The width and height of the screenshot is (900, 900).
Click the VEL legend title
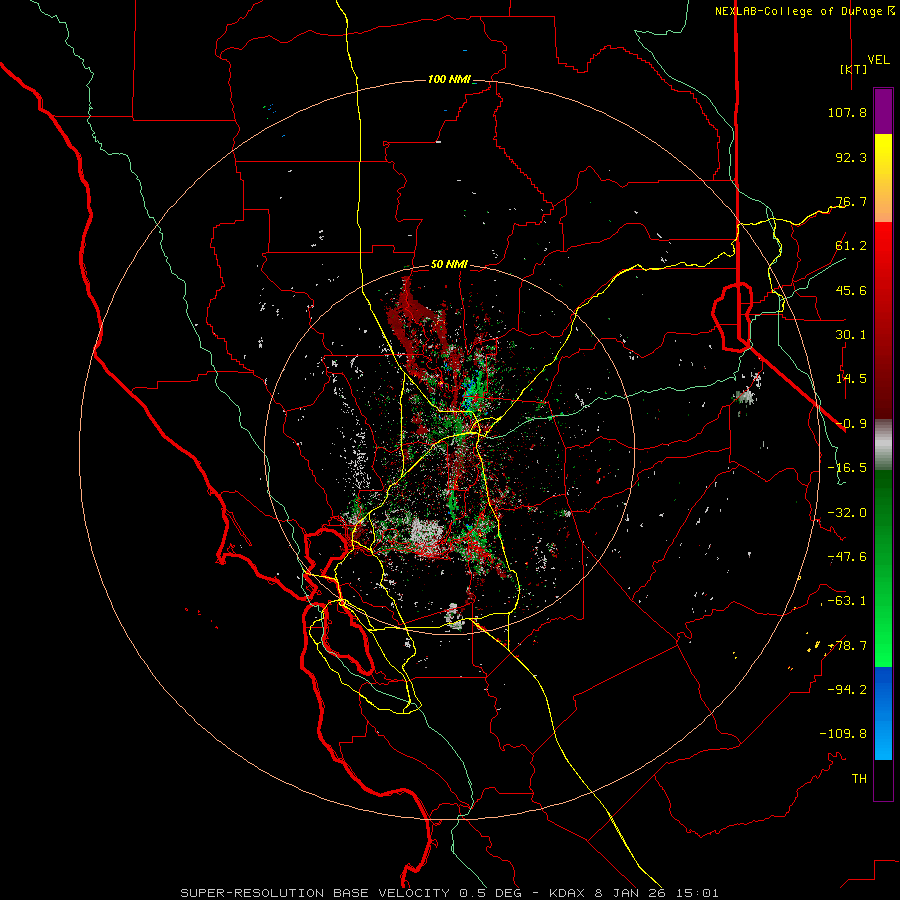(x=878, y=60)
